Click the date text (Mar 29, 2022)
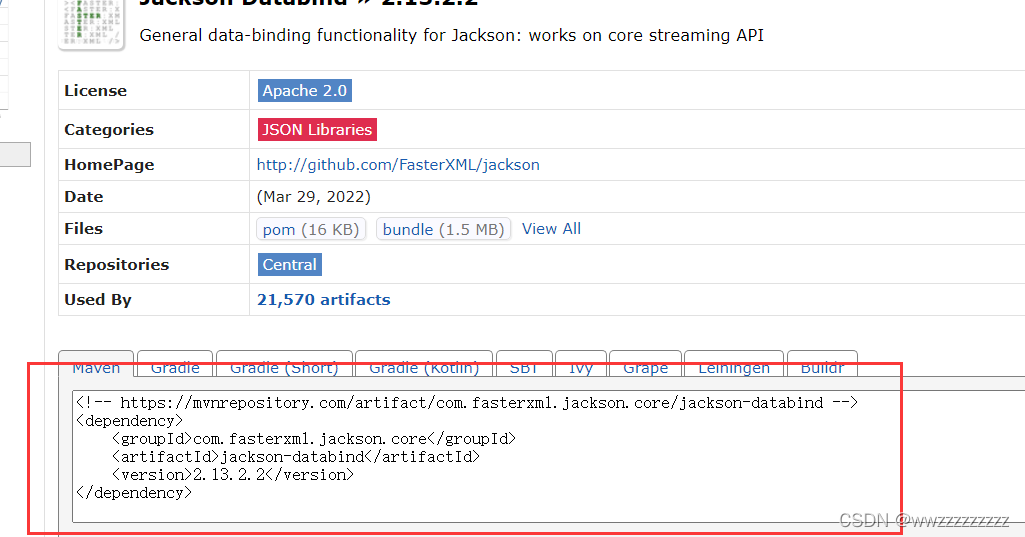 point(314,197)
